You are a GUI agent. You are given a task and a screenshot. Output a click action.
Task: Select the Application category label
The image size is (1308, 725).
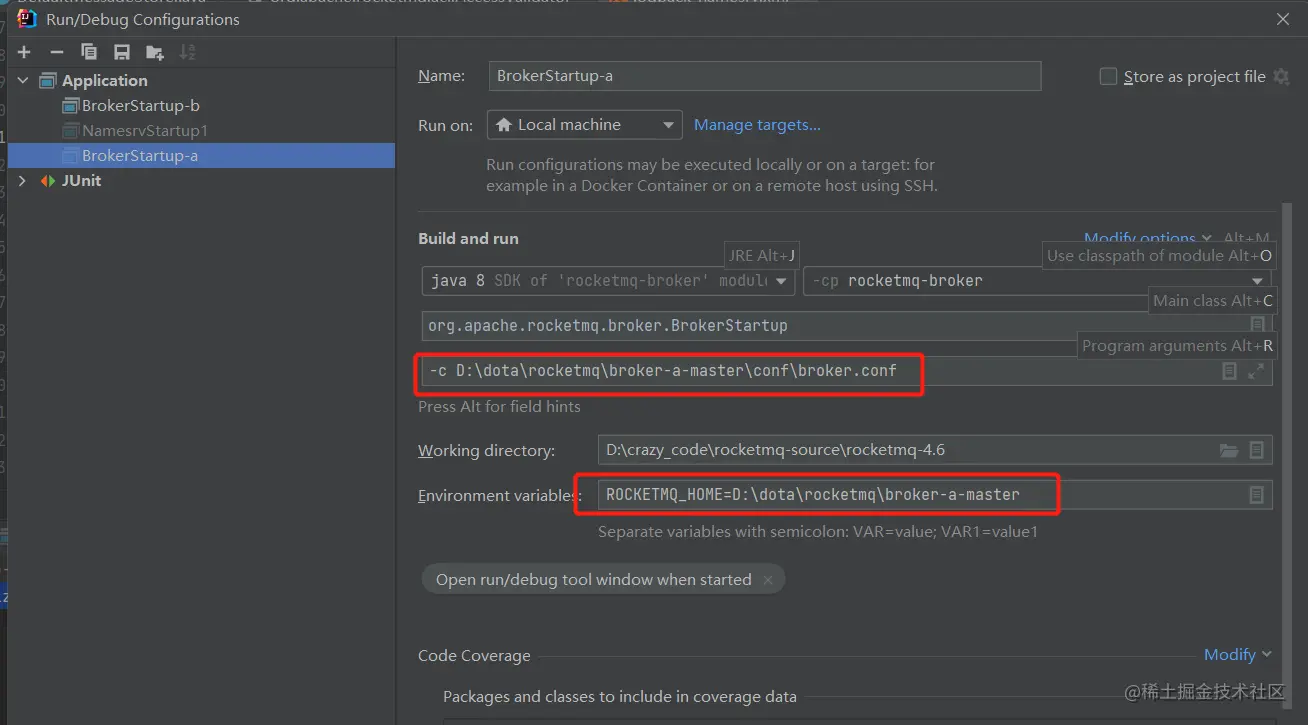pos(105,81)
